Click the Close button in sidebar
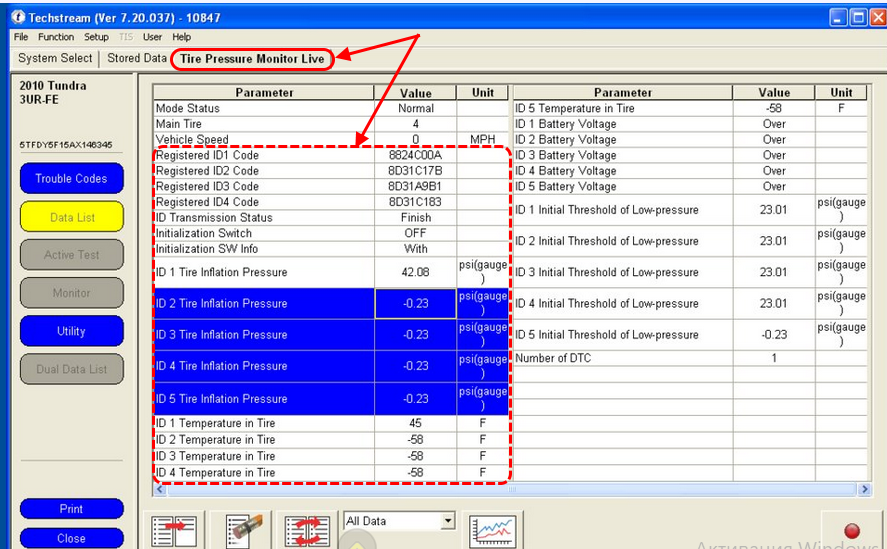 [71, 538]
